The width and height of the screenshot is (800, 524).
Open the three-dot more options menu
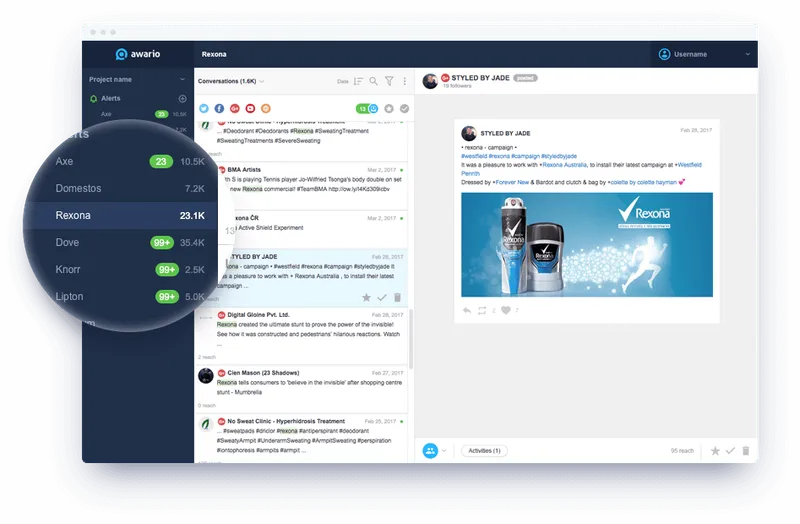click(405, 81)
